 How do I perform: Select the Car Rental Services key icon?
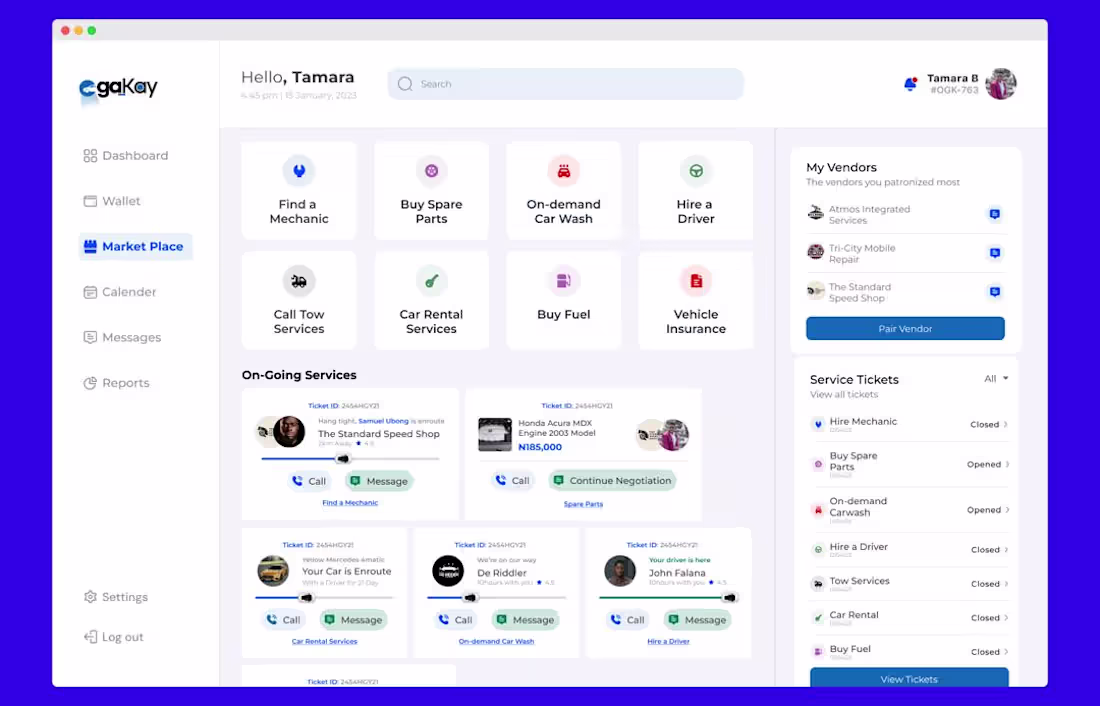[431, 281]
